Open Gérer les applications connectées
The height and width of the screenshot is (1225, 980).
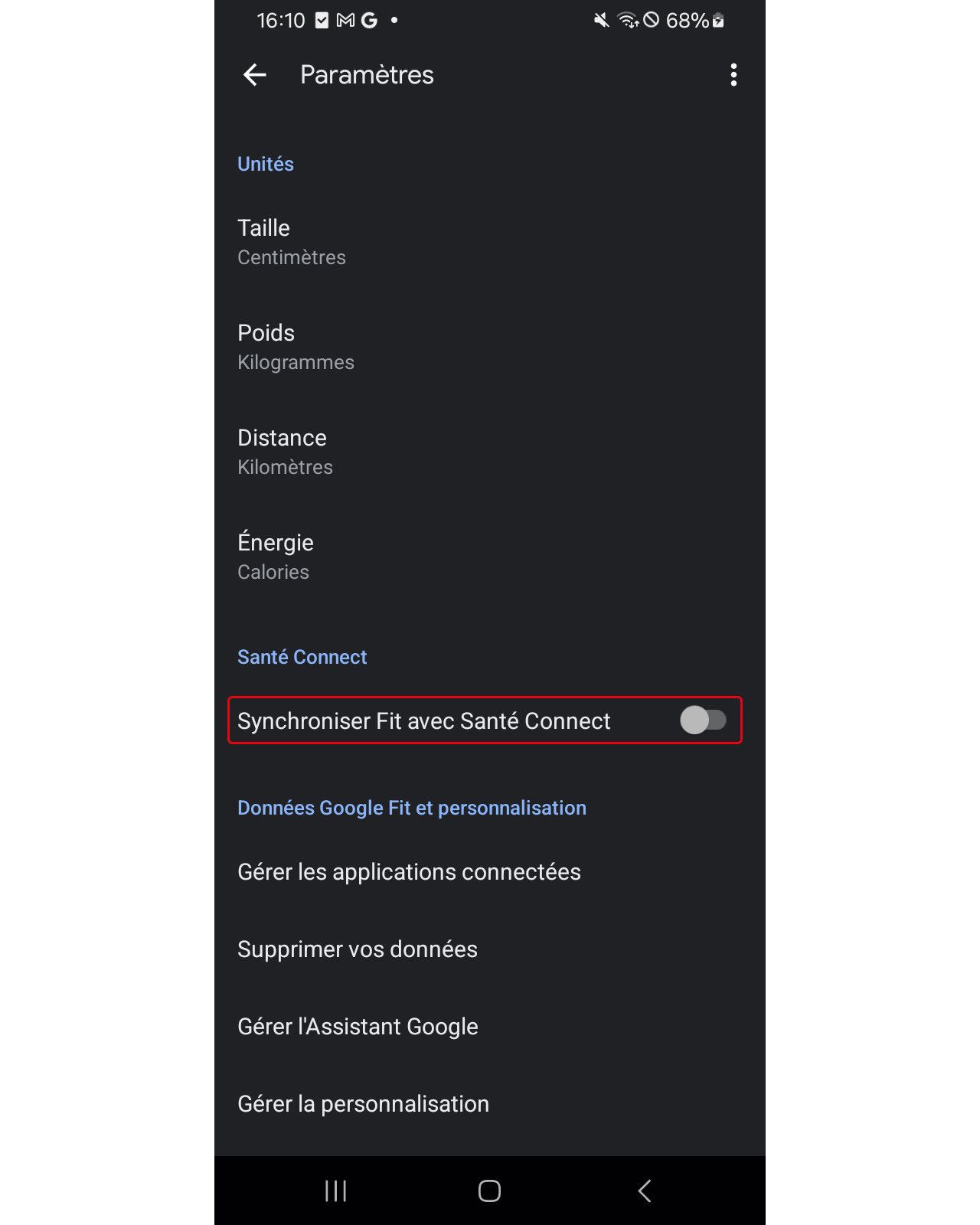490,872
